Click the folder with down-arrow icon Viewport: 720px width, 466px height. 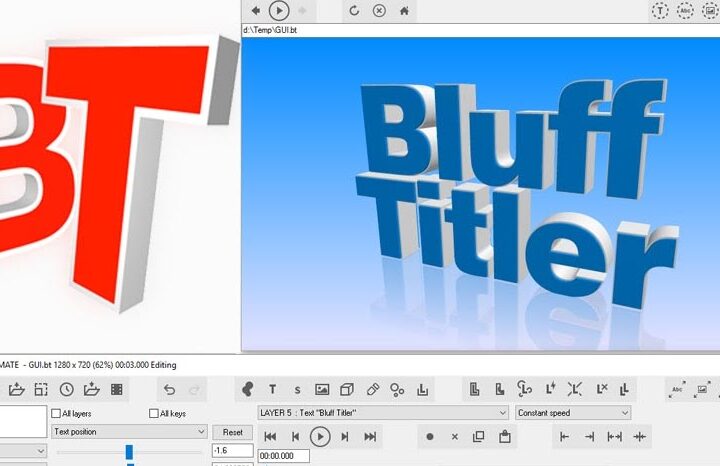point(91,389)
